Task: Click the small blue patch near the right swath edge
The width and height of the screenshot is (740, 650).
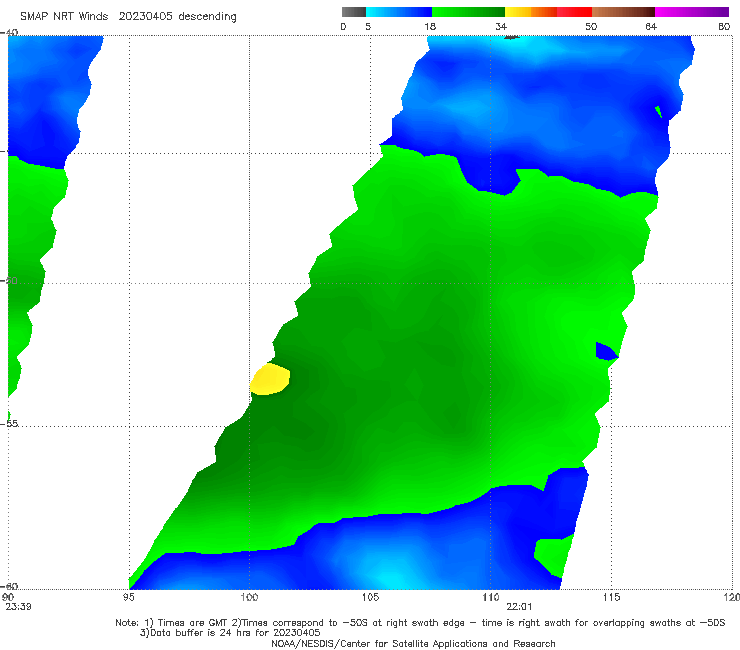Action: tap(606, 351)
